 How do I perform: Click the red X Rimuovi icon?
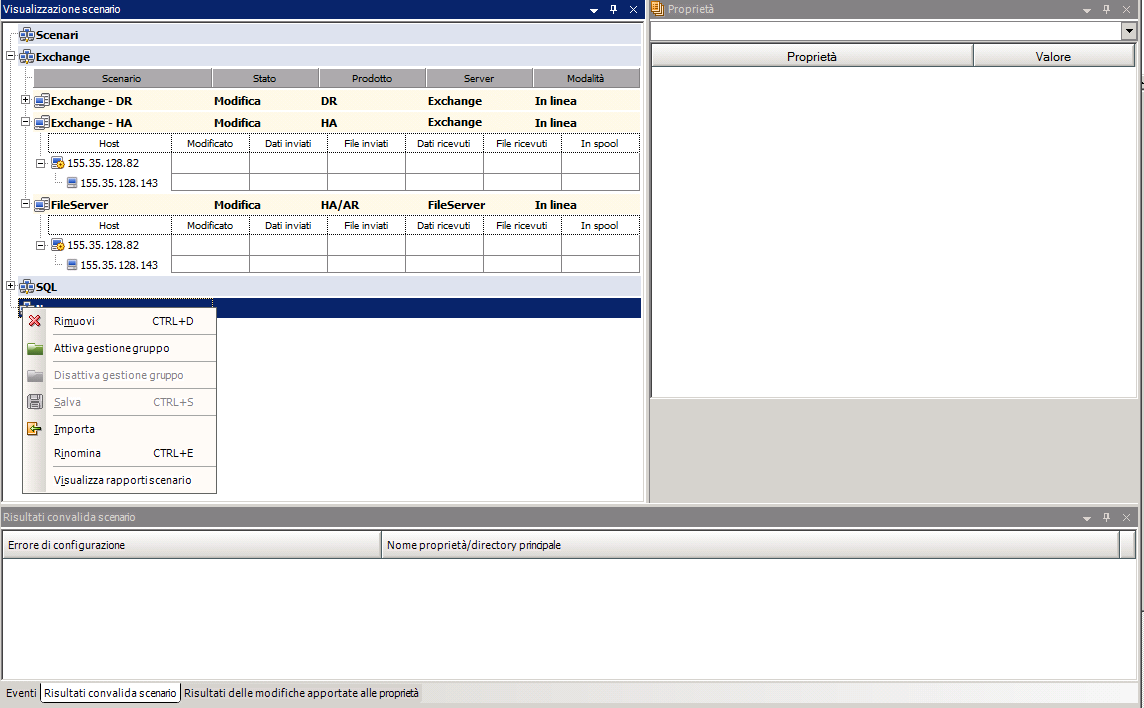[34, 321]
